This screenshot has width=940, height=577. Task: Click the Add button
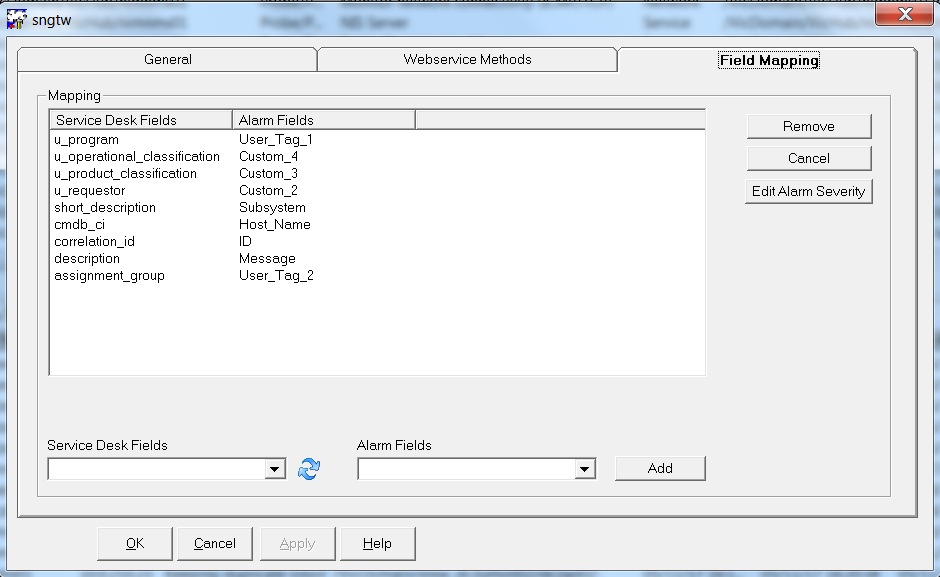click(x=659, y=468)
